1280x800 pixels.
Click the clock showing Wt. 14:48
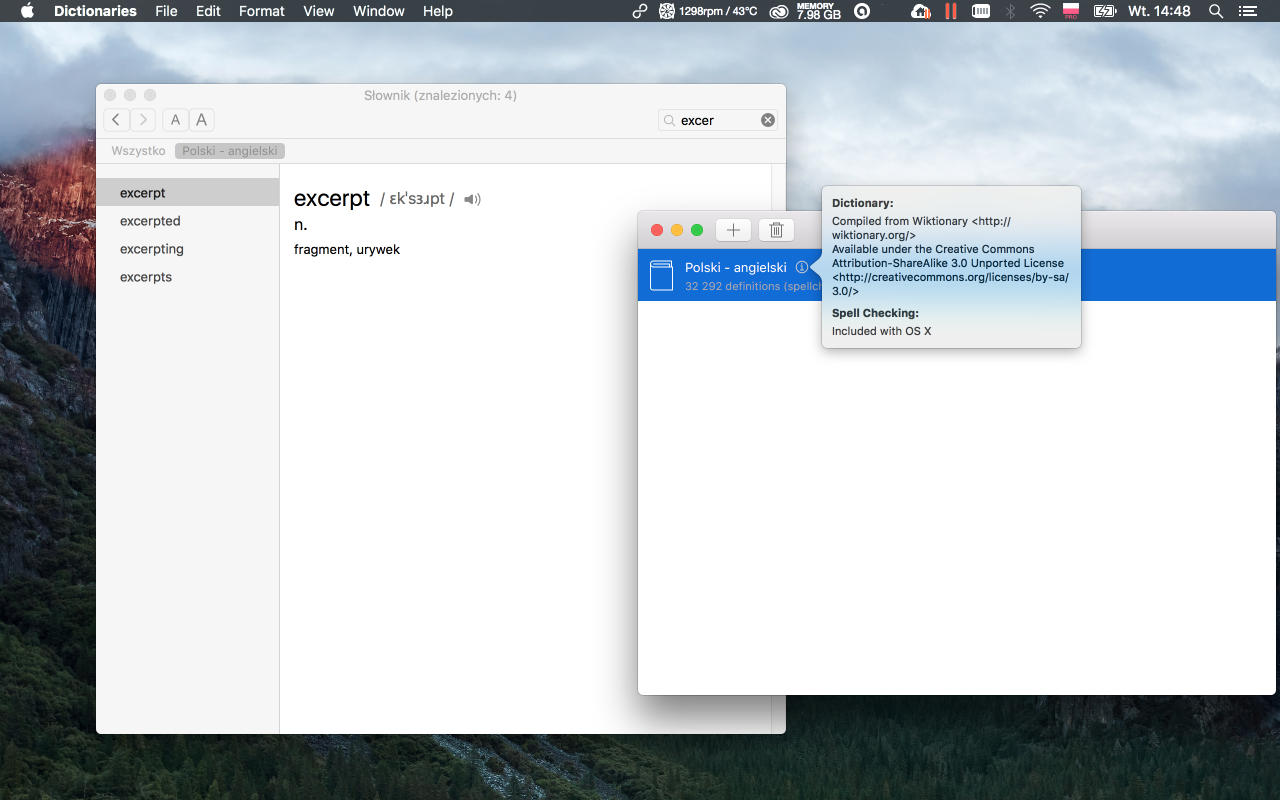1159,11
